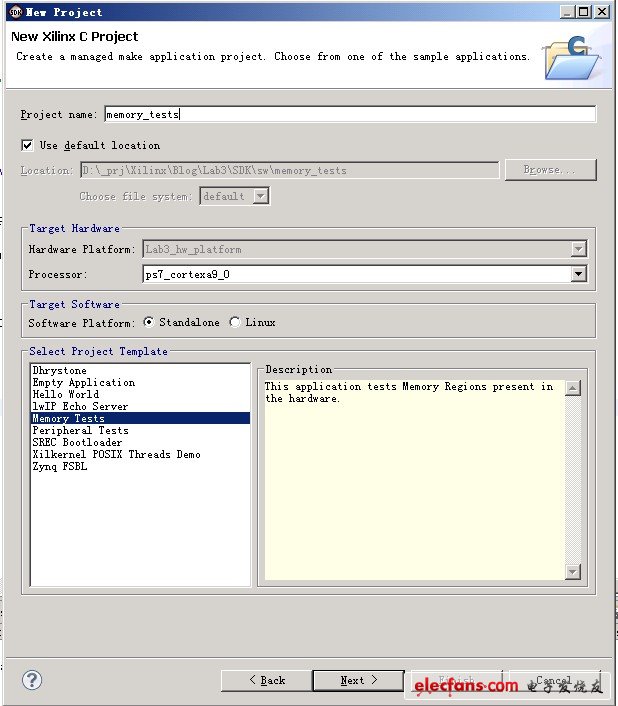Screen dimensions: 618x706
Task: Select the Standalone software platform
Action: pyautogui.click(x=149, y=322)
